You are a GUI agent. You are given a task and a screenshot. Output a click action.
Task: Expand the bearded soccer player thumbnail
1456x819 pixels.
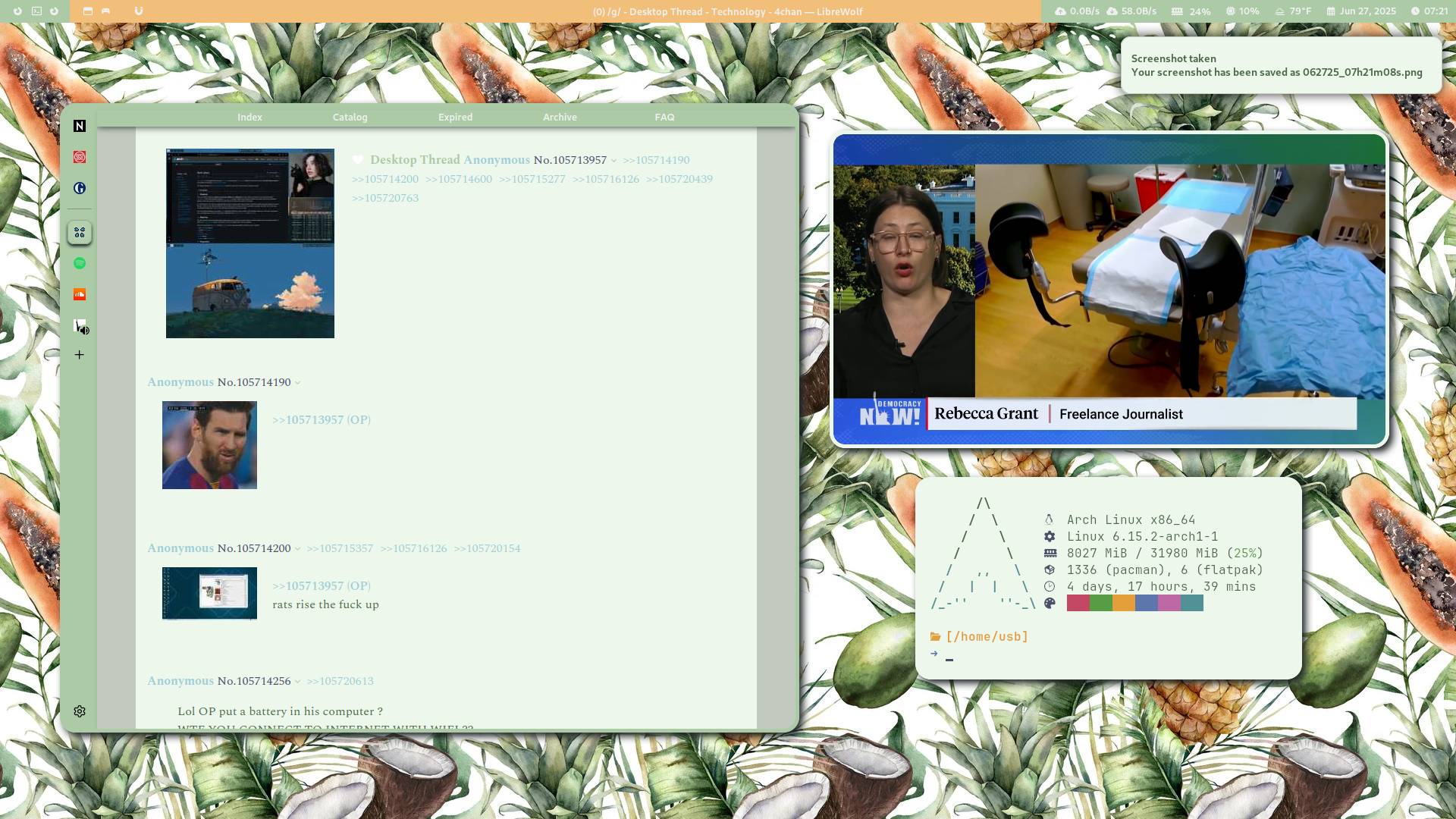pyautogui.click(x=209, y=445)
